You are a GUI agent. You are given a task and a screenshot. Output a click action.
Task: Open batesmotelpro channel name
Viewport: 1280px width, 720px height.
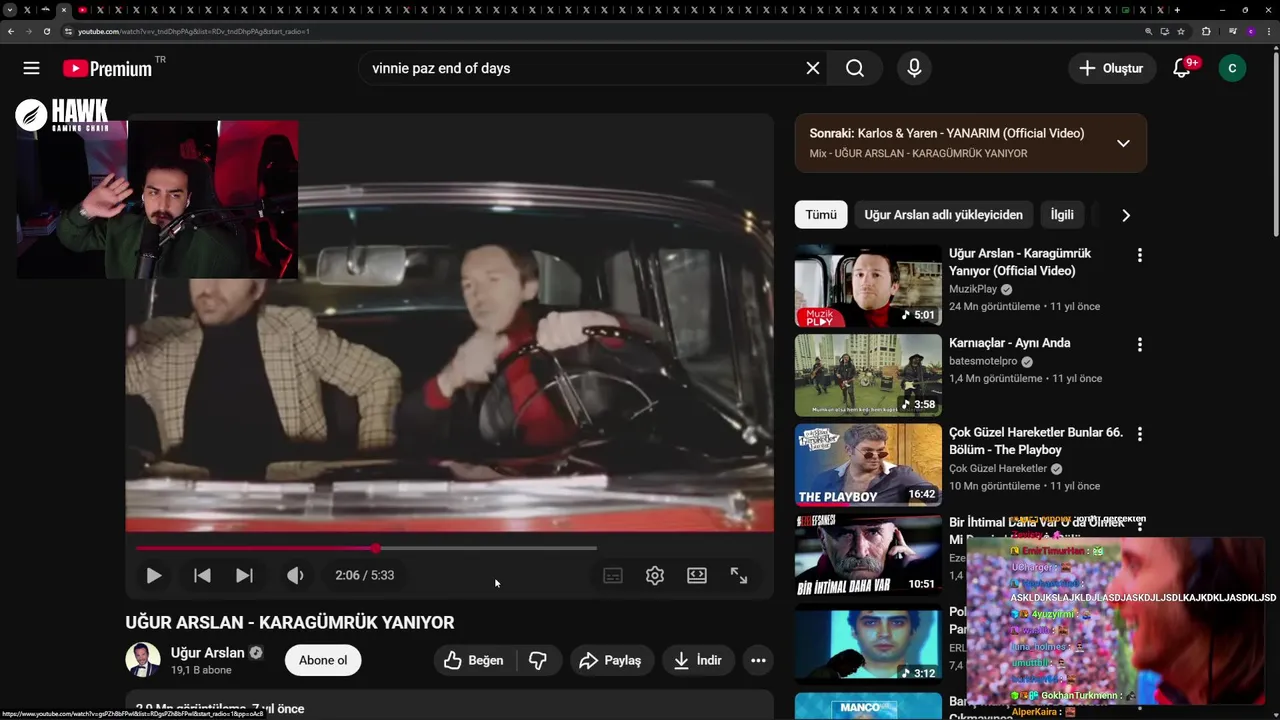[x=983, y=361]
